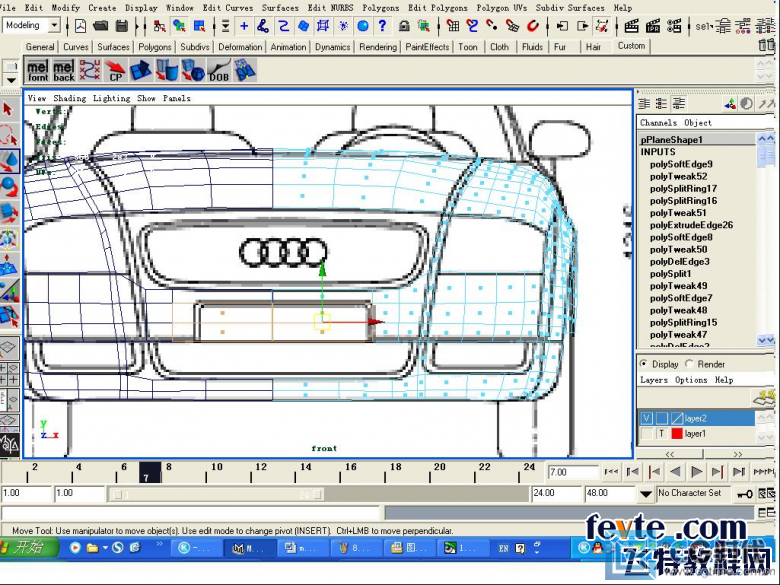Toggle visibility V box of layer2
The height and width of the screenshot is (585, 780).
coord(646,418)
